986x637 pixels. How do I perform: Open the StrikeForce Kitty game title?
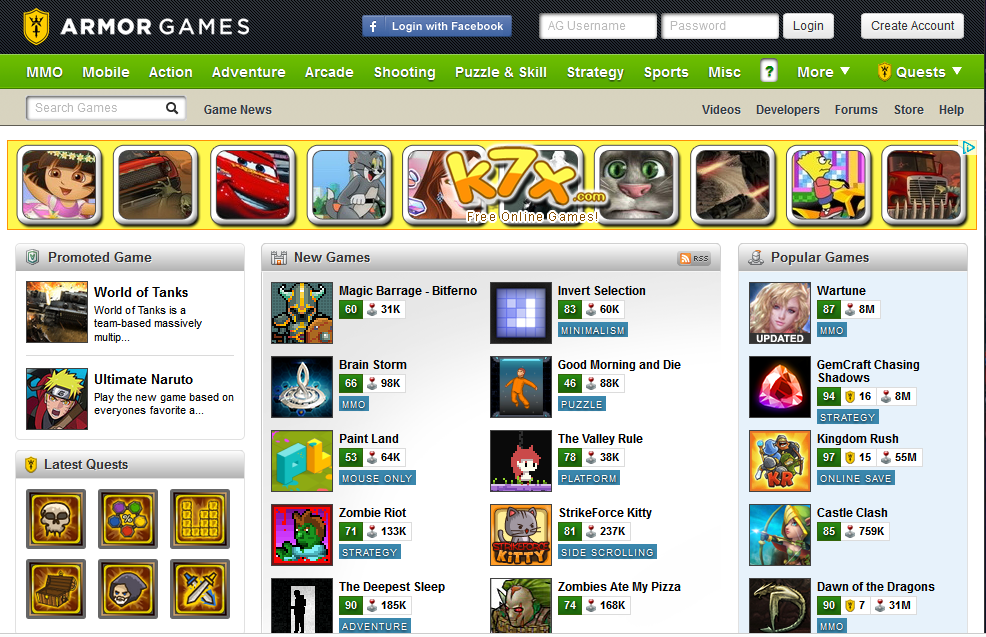click(x=605, y=512)
